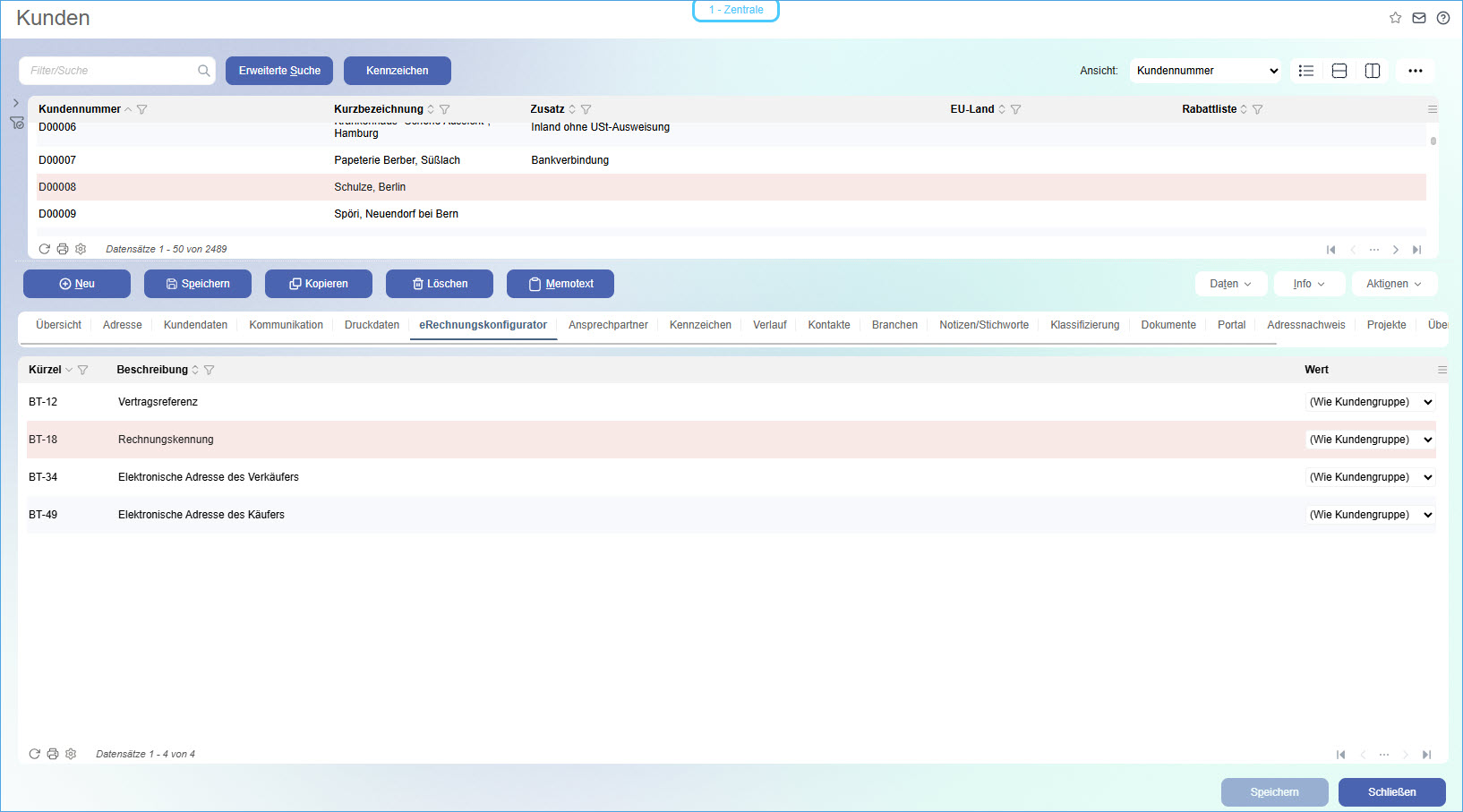Open settings gear for the eRechnung grid
Image resolution: width=1463 pixels, height=812 pixels.
[x=71, y=754]
